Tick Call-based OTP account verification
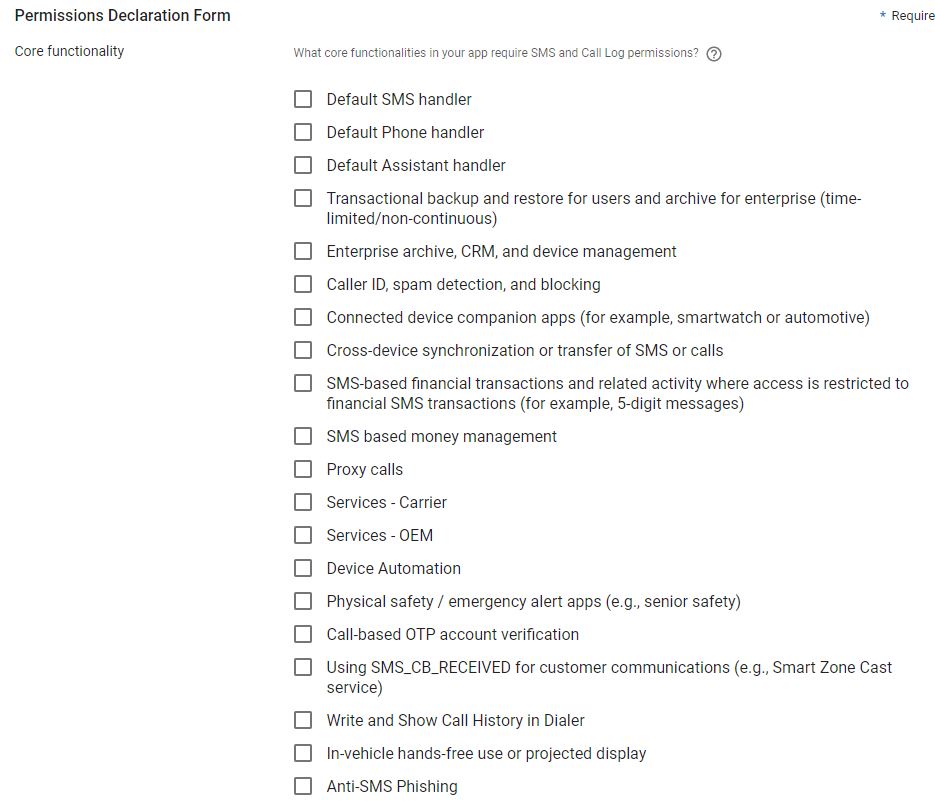The width and height of the screenshot is (935, 806). pos(303,634)
